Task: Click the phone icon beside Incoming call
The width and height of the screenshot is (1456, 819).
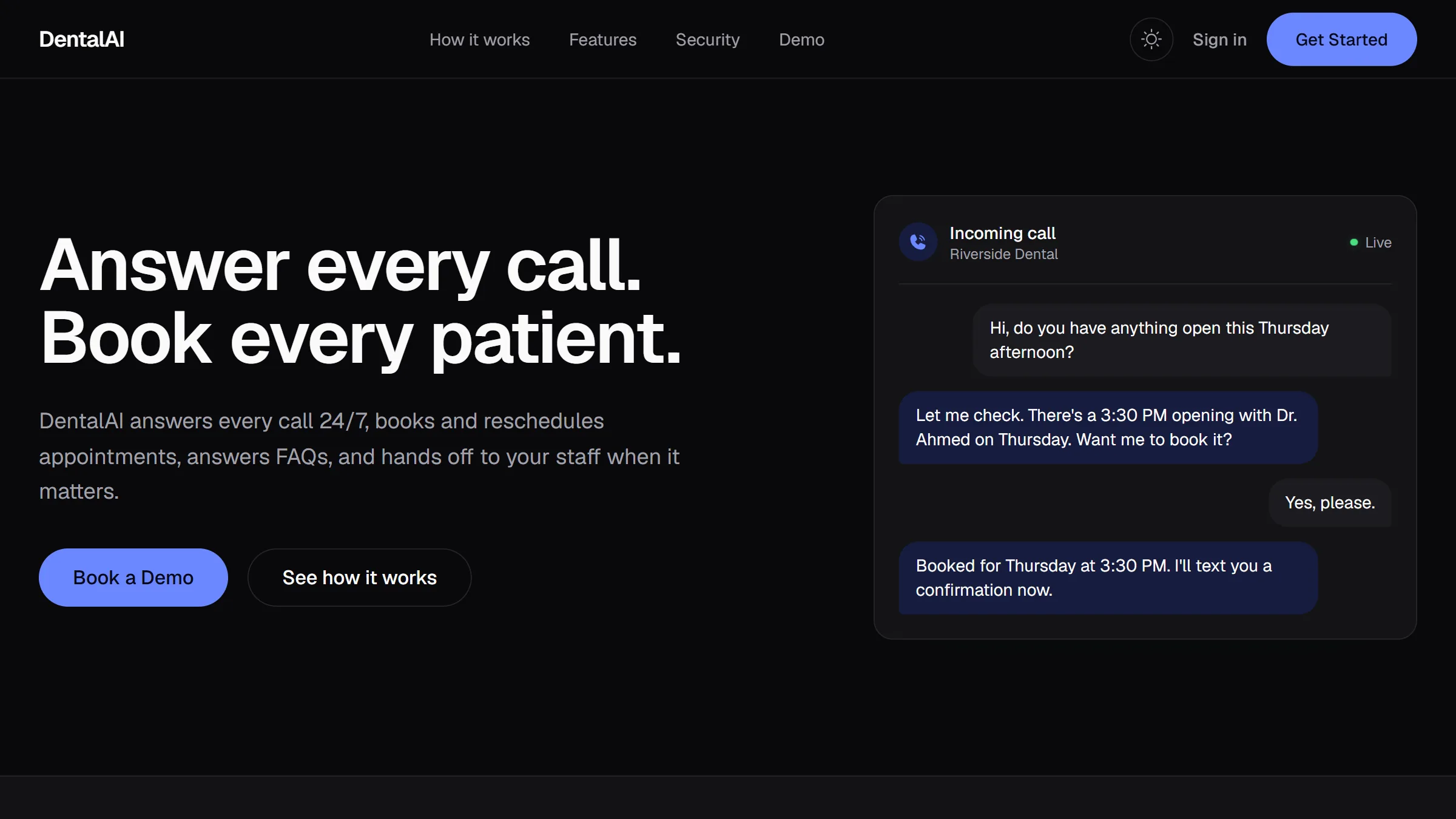Action: click(918, 242)
